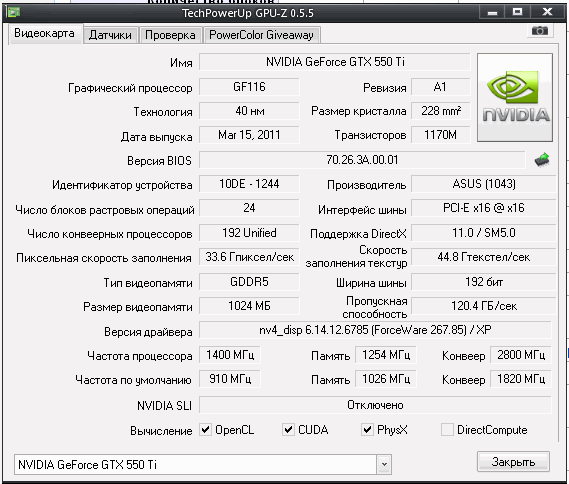Click the ROPs value 24
569x484 pixels.
coord(249,208)
